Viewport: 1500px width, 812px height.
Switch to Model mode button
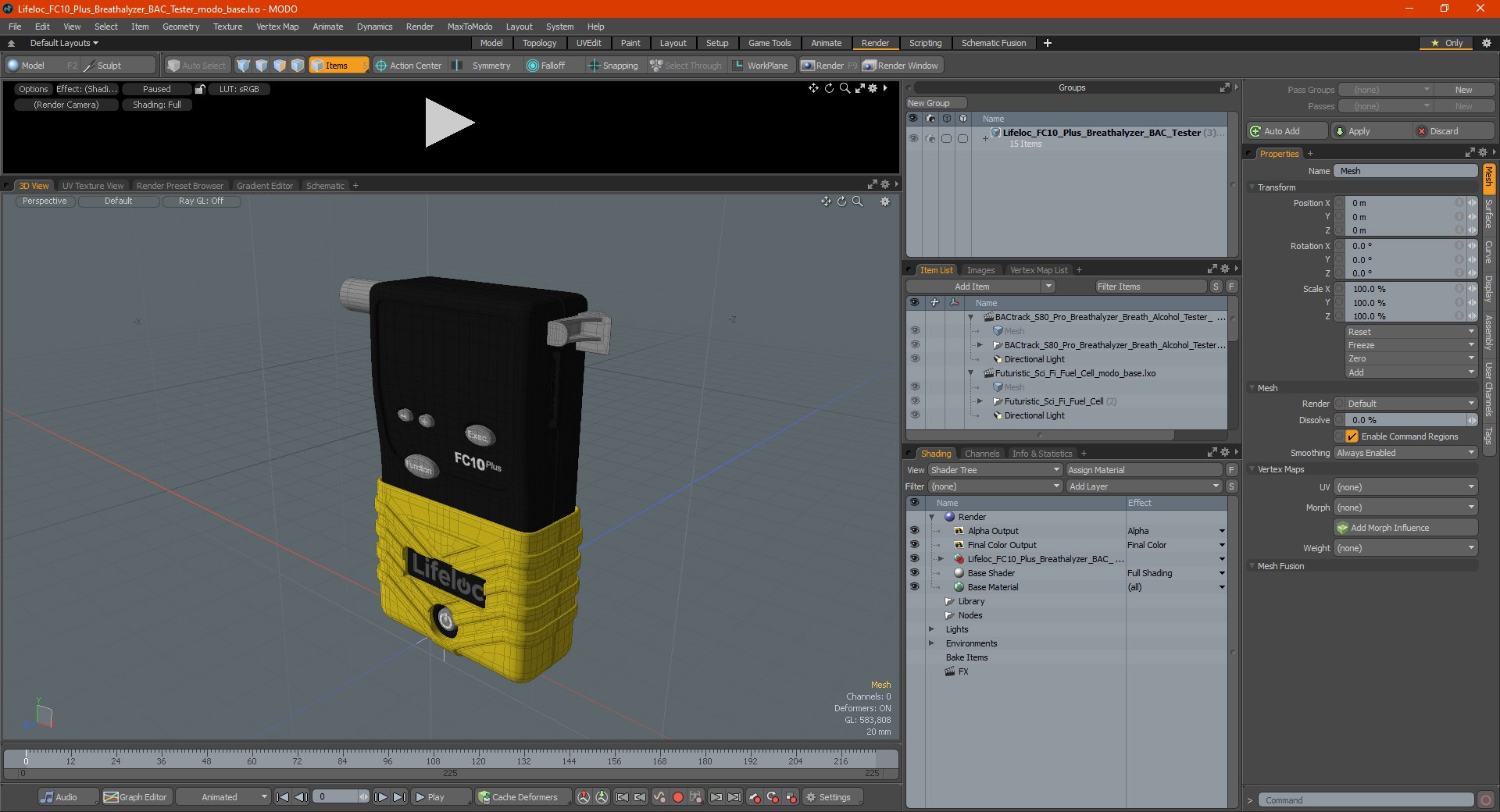click(x=42, y=66)
